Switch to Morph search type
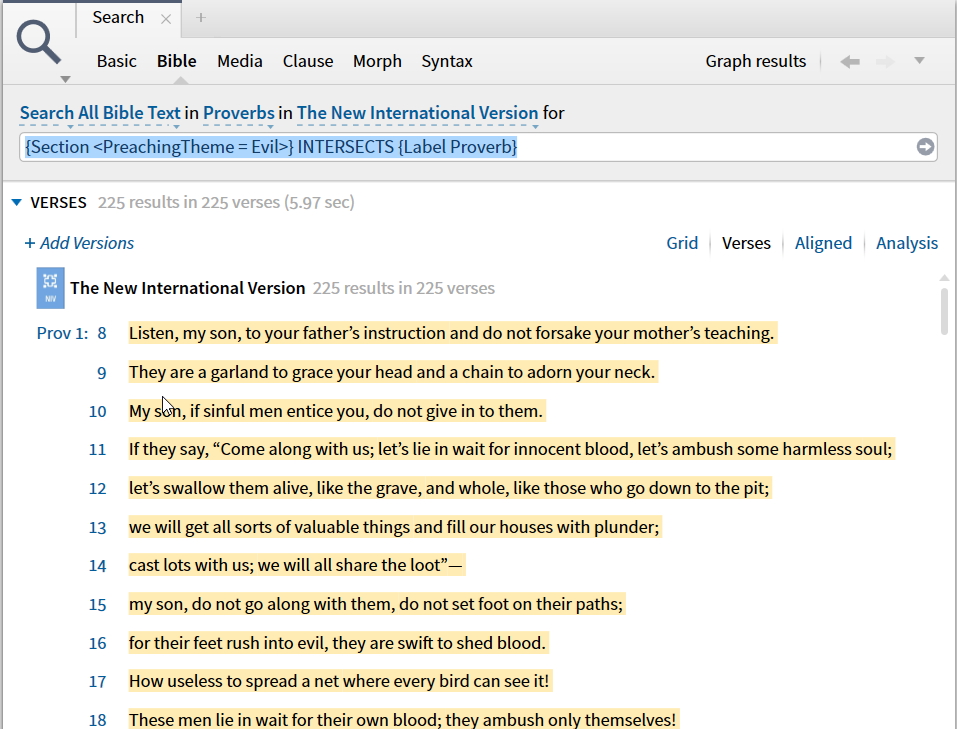957x729 pixels. [377, 61]
